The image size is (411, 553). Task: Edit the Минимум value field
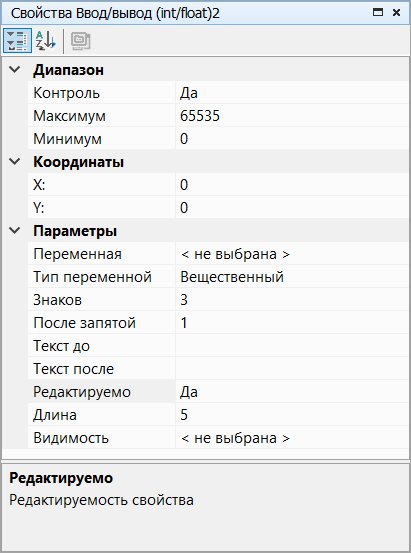[x=292, y=139]
